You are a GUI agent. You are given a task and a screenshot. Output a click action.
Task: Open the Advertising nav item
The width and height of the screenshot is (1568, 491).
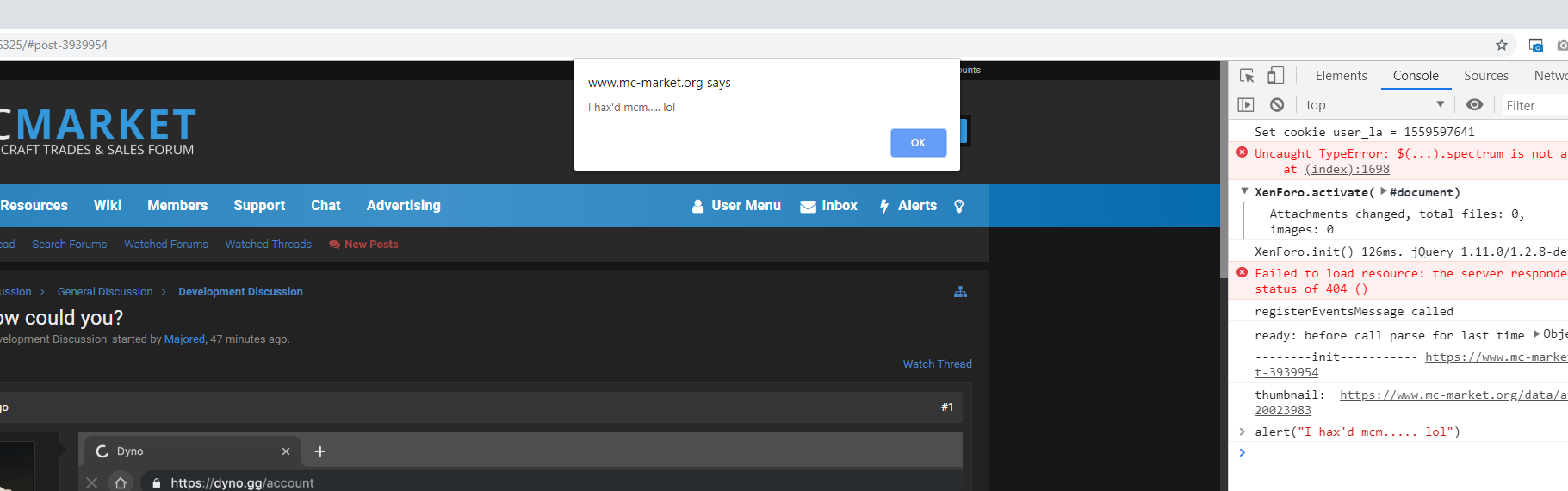point(403,206)
